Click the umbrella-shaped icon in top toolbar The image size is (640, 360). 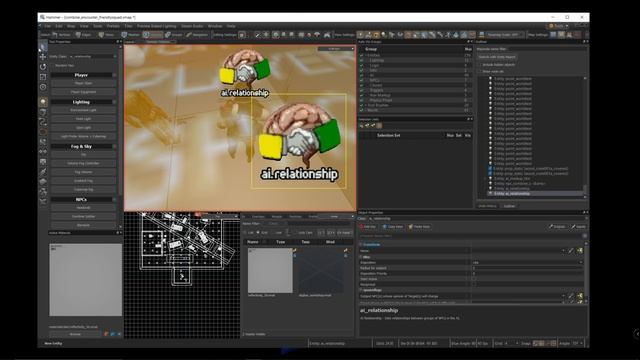(318, 35)
